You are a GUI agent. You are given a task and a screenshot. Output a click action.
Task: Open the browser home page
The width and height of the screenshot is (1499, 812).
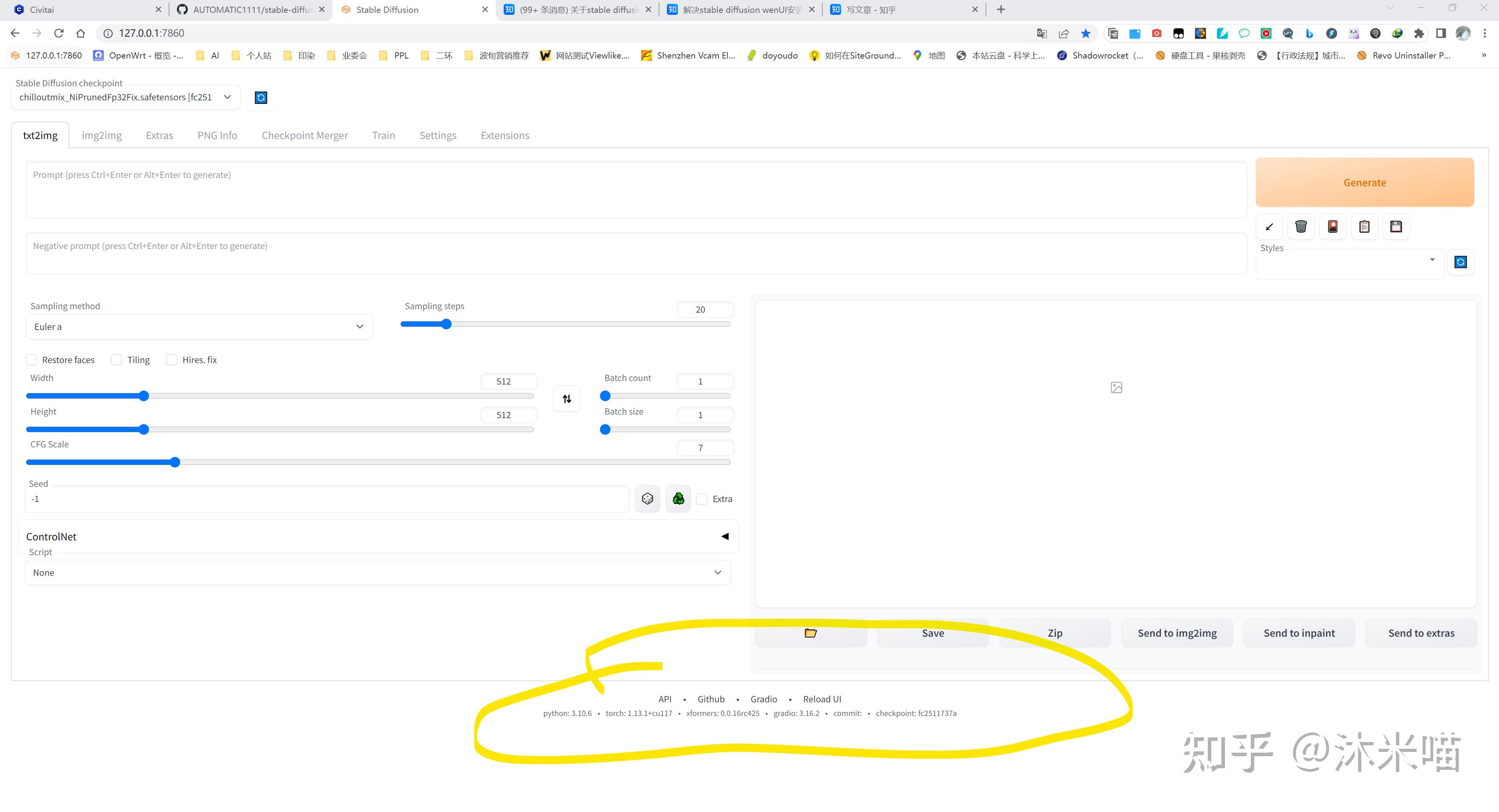(81, 33)
